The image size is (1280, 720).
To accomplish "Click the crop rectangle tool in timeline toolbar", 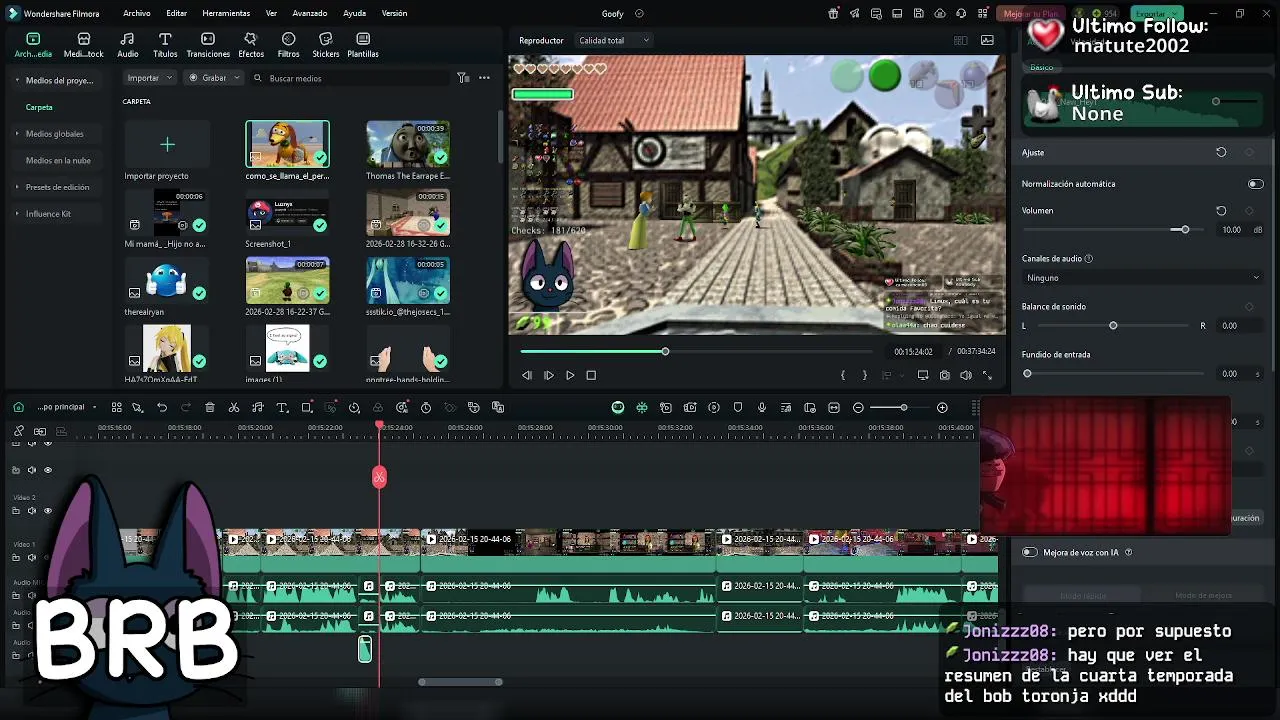I will 307,407.
